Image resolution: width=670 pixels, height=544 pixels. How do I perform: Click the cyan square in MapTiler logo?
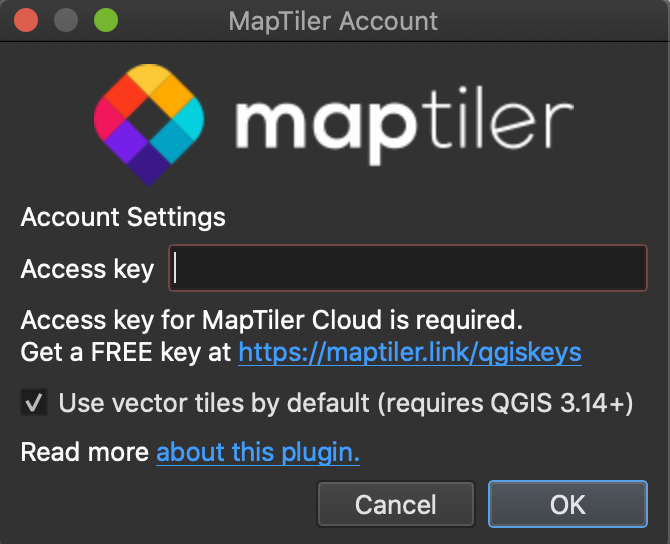tap(188, 119)
